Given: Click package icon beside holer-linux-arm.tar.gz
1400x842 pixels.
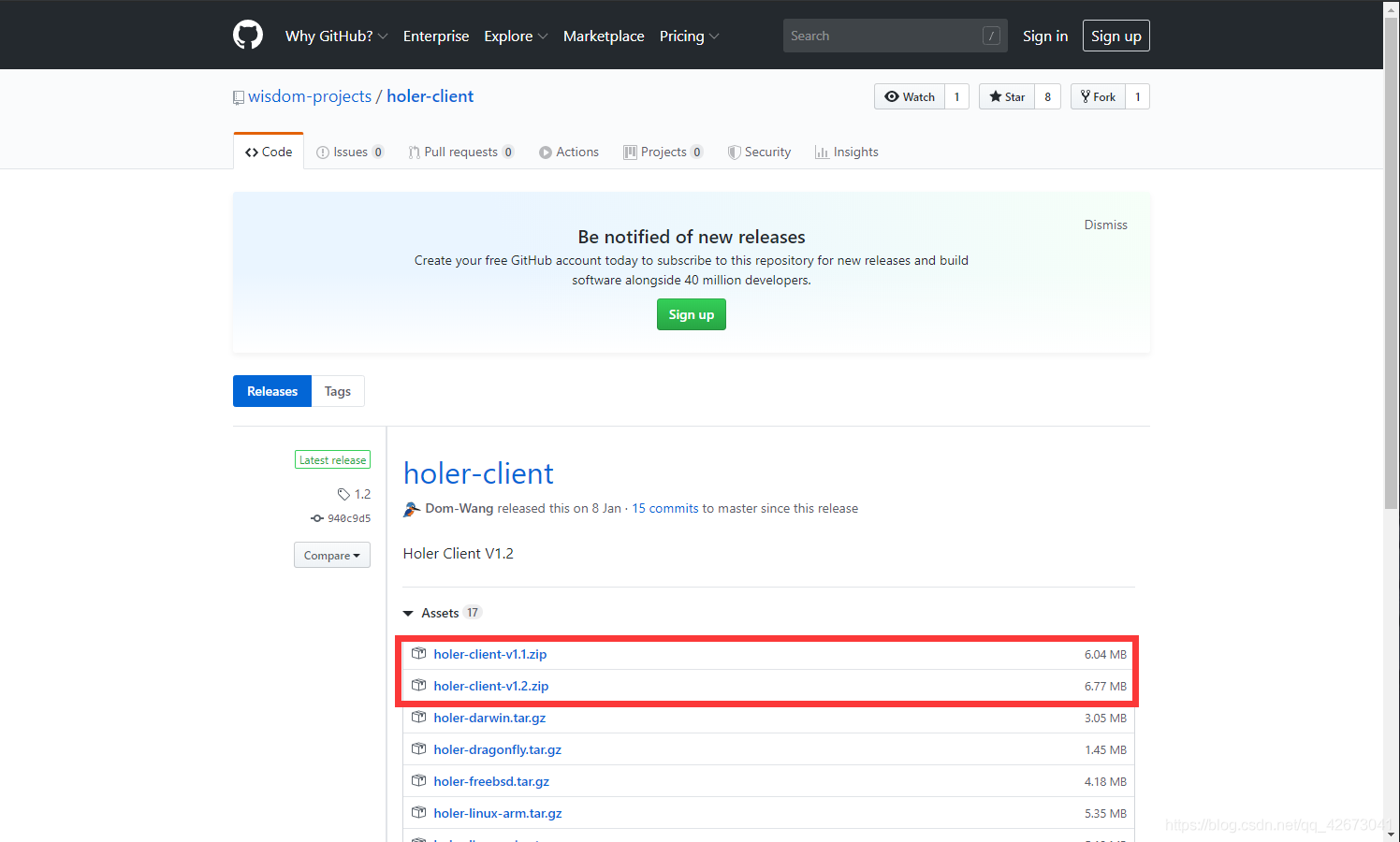Looking at the screenshot, I should tap(418, 813).
